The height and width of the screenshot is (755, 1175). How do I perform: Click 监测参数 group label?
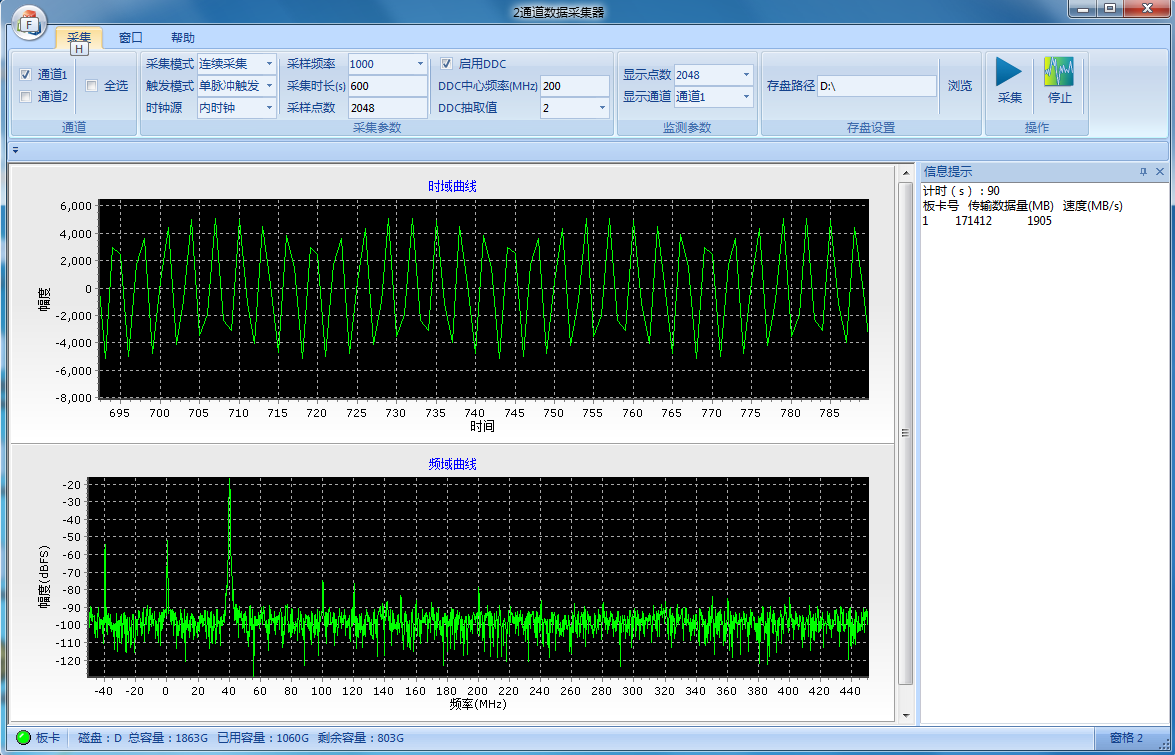coord(686,127)
